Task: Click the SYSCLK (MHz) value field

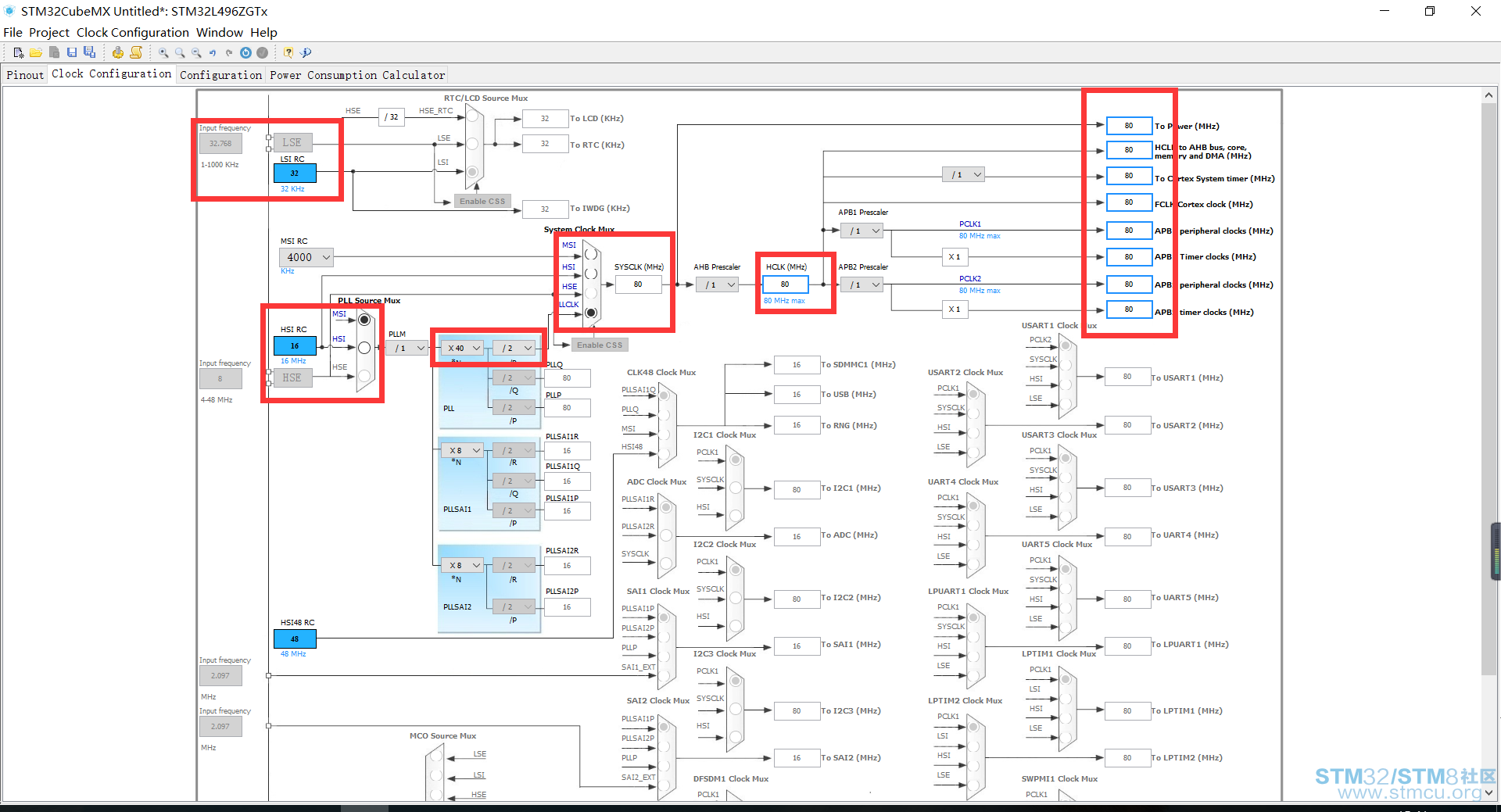Action: 638,284
